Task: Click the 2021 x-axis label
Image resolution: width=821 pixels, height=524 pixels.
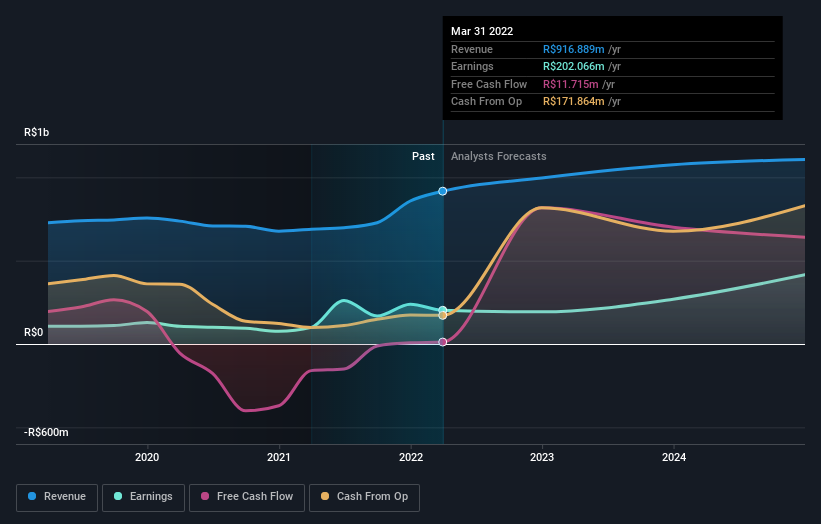Action: click(x=279, y=457)
